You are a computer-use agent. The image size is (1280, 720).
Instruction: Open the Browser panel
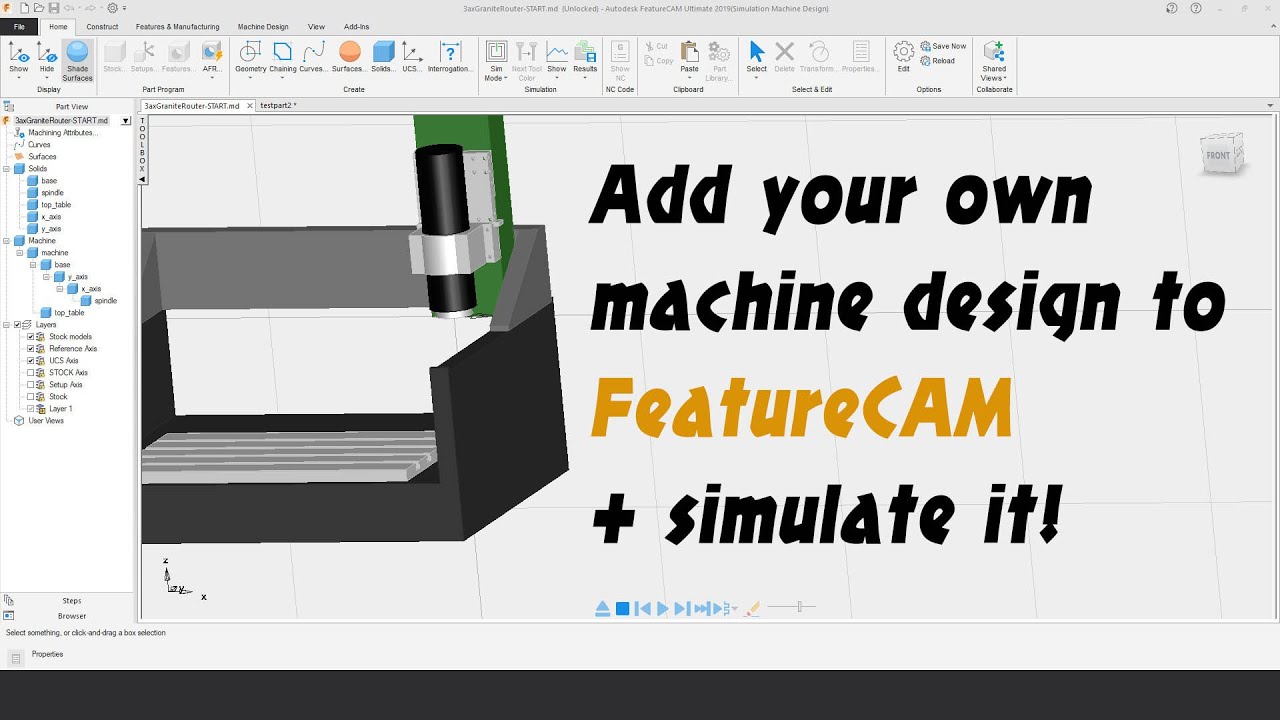(x=72, y=616)
